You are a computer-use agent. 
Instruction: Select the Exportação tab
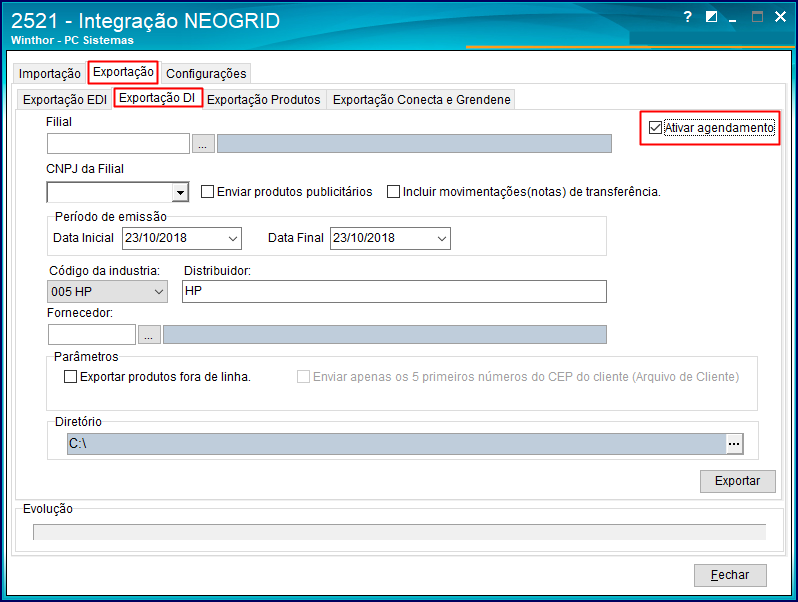tap(123, 72)
